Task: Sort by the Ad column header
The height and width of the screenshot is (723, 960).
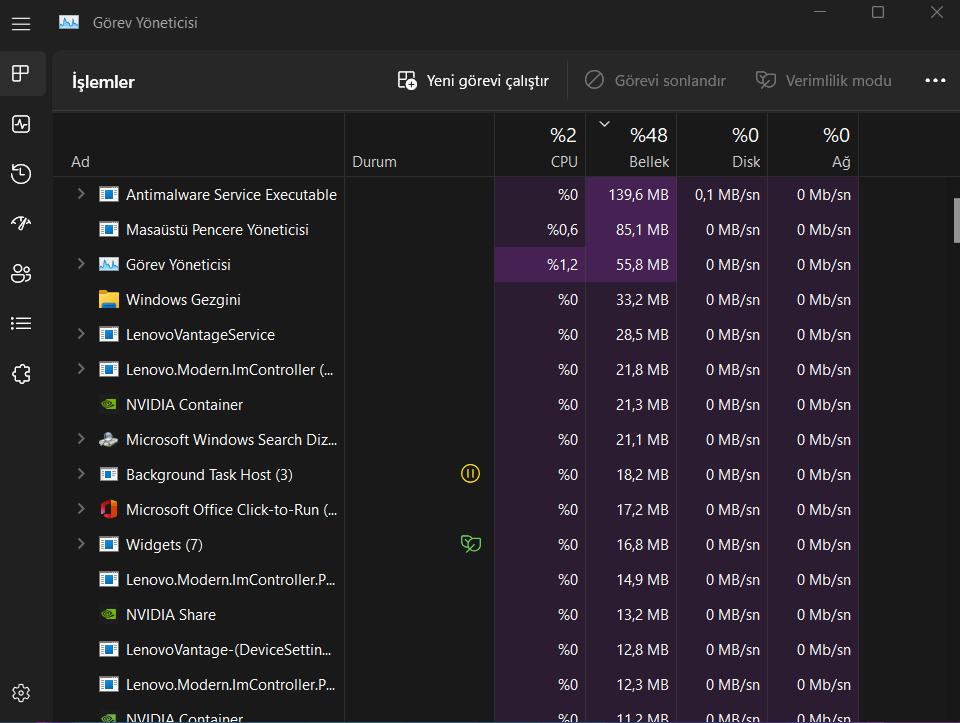Action: [198, 146]
